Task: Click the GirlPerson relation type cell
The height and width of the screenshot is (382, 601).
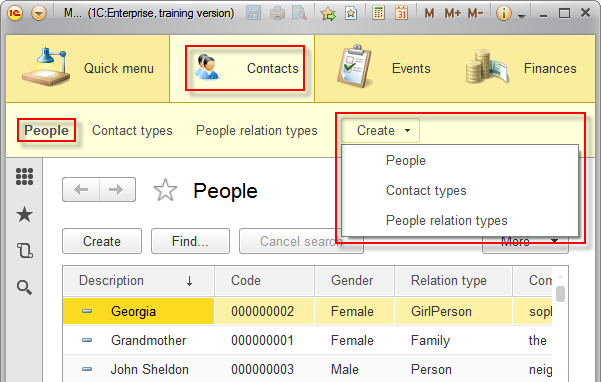Action: [x=453, y=312]
